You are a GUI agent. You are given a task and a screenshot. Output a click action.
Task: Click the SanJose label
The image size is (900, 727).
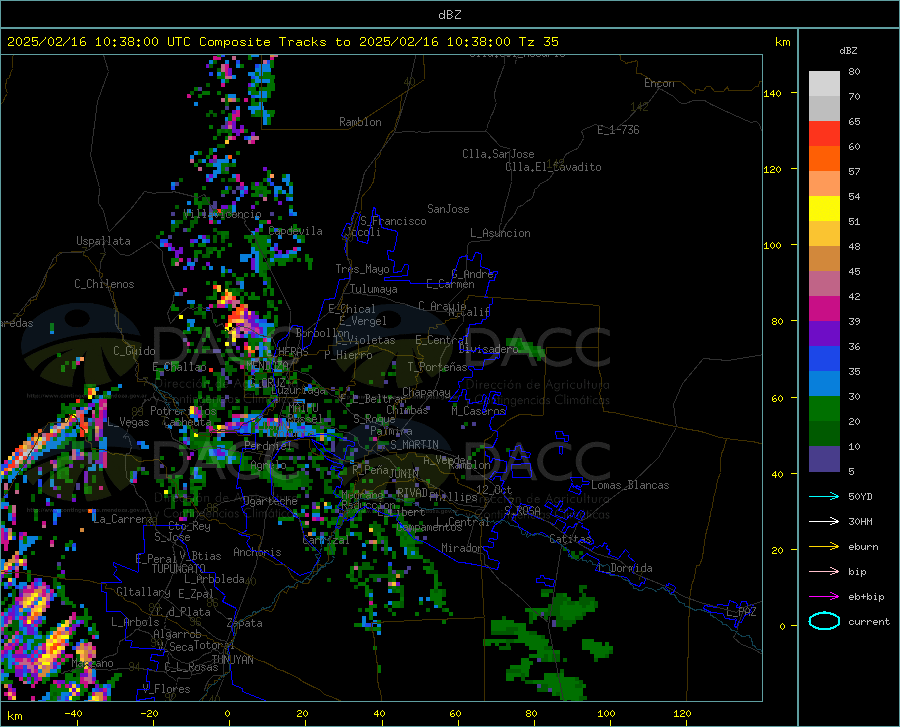448,209
